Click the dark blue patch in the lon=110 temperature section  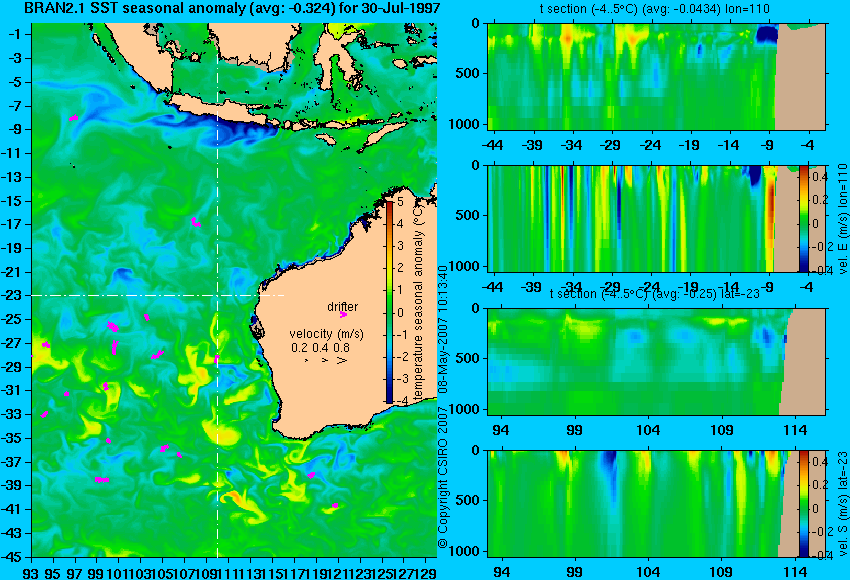coord(767,34)
